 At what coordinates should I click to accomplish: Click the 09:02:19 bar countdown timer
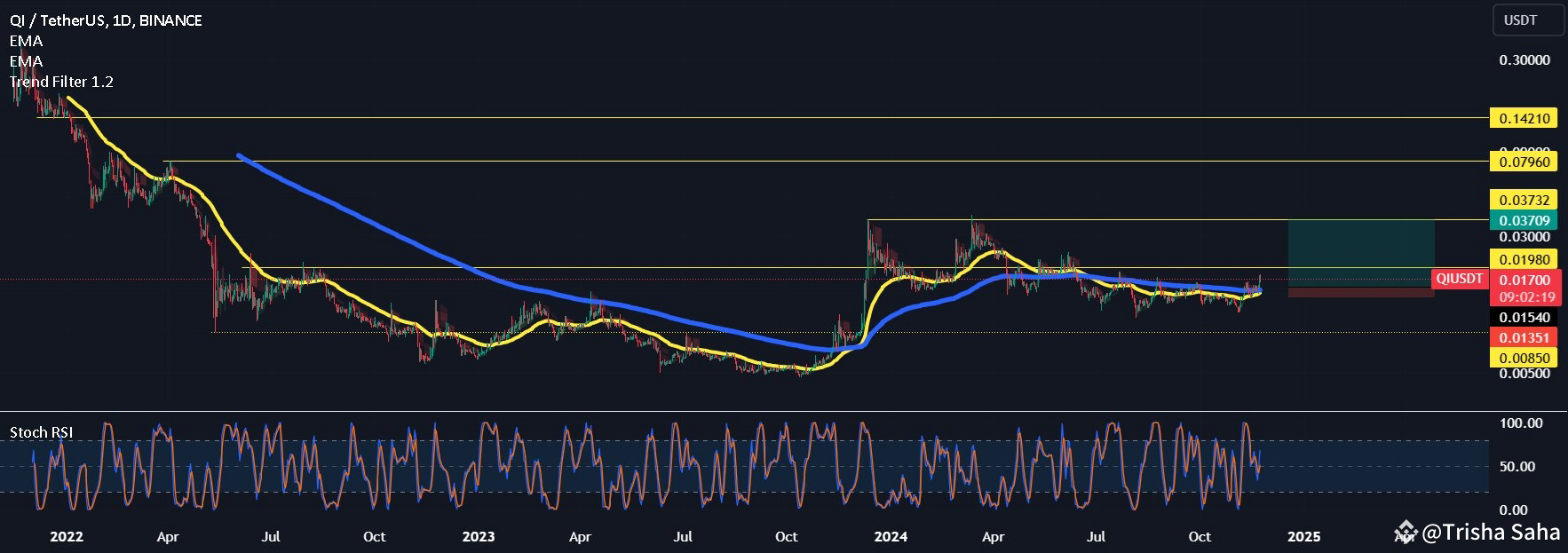pos(1524,297)
